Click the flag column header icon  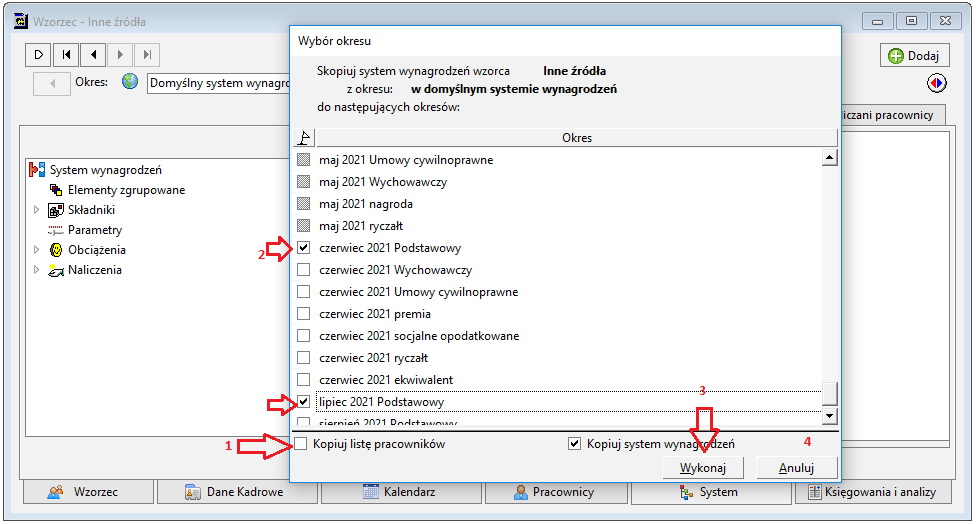pos(304,138)
